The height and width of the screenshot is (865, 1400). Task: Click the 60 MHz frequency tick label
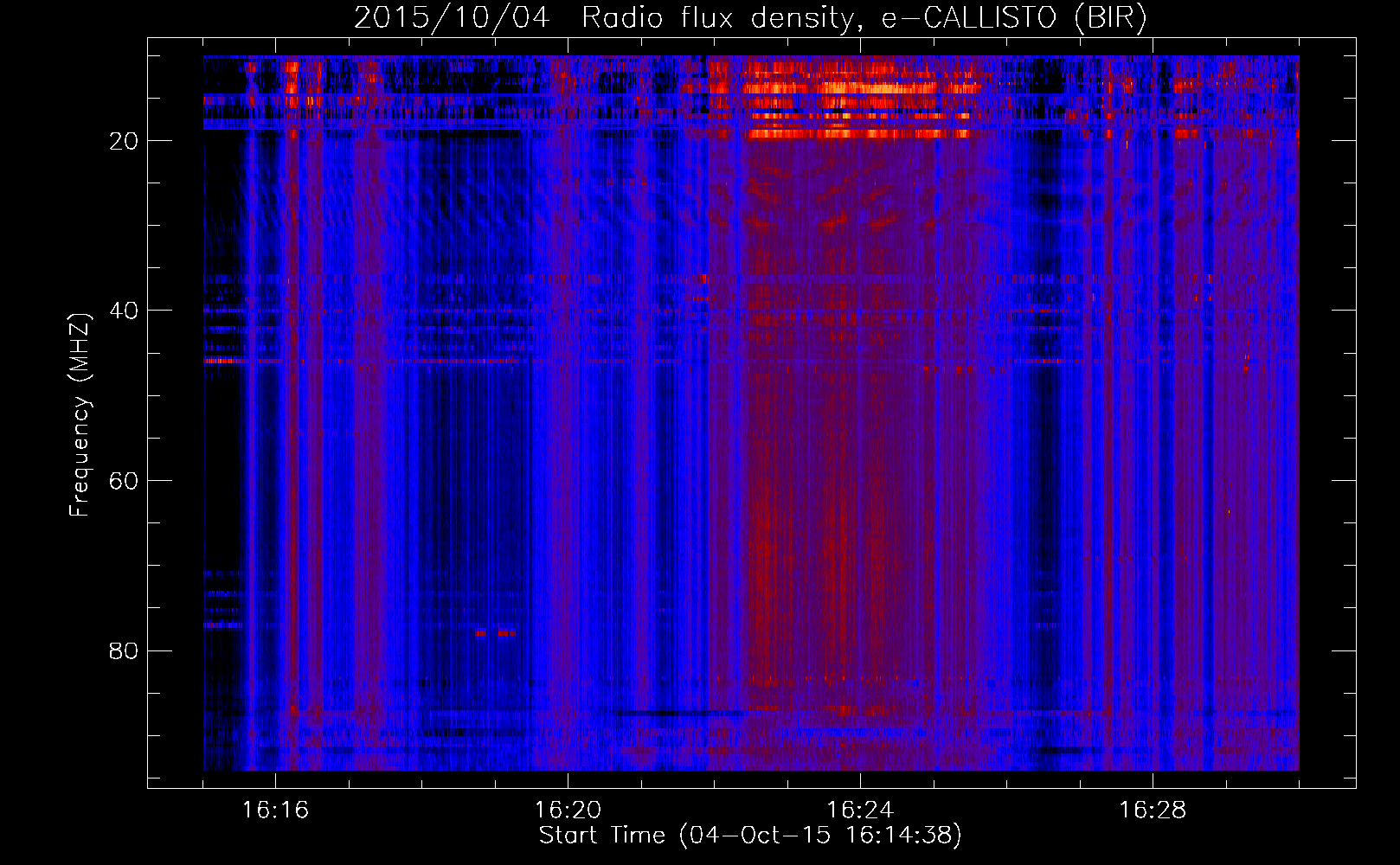(125, 481)
